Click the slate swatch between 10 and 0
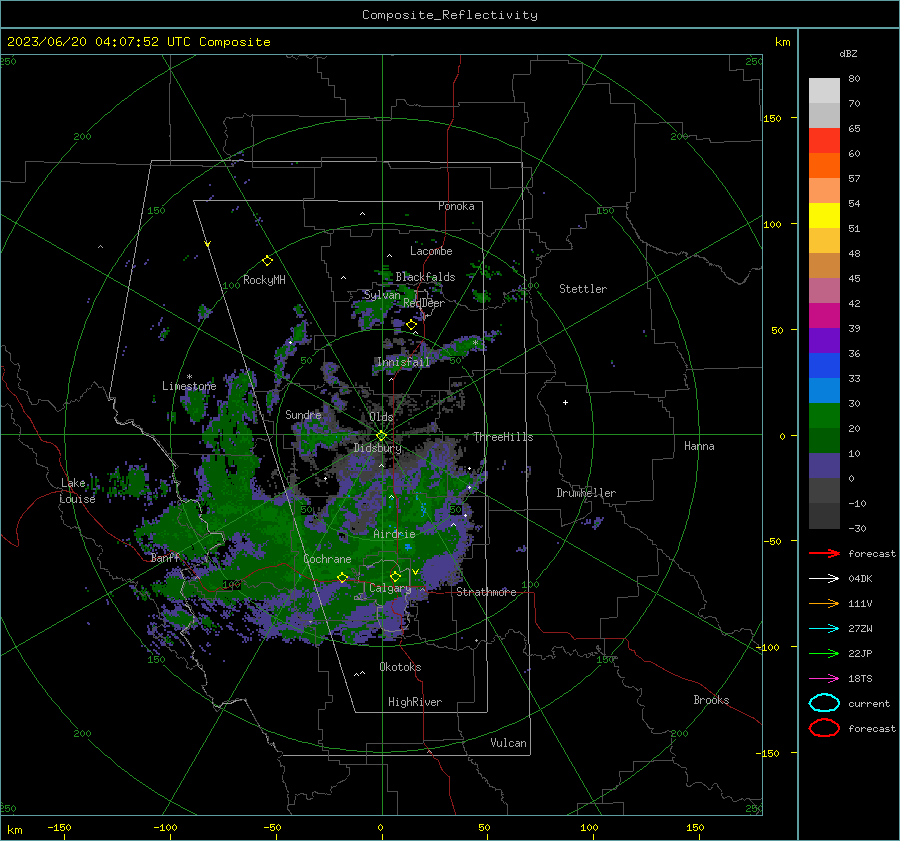The height and width of the screenshot is (841, 900). [x=824, y=466]
